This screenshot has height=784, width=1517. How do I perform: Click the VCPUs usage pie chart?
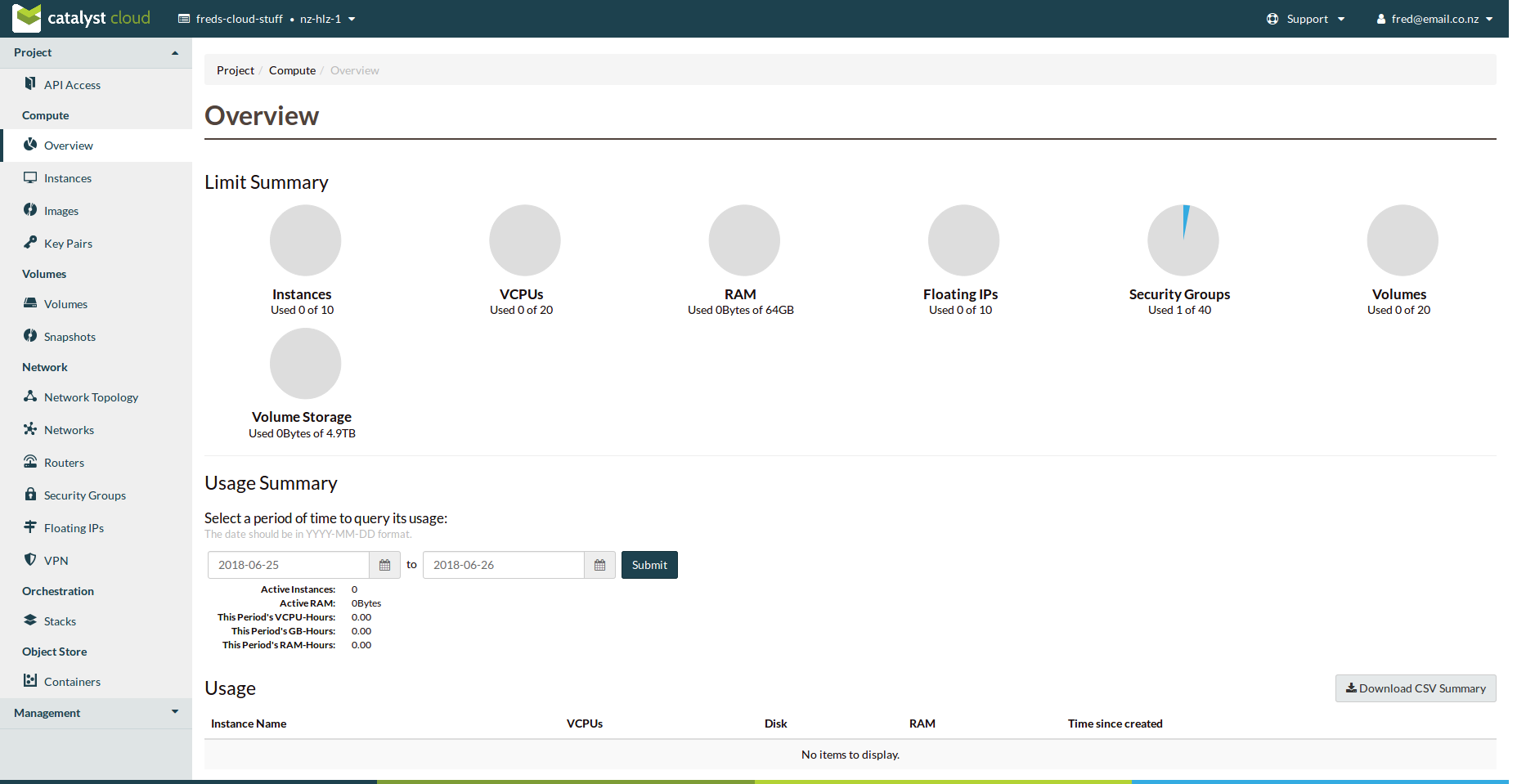click(524, 240)
